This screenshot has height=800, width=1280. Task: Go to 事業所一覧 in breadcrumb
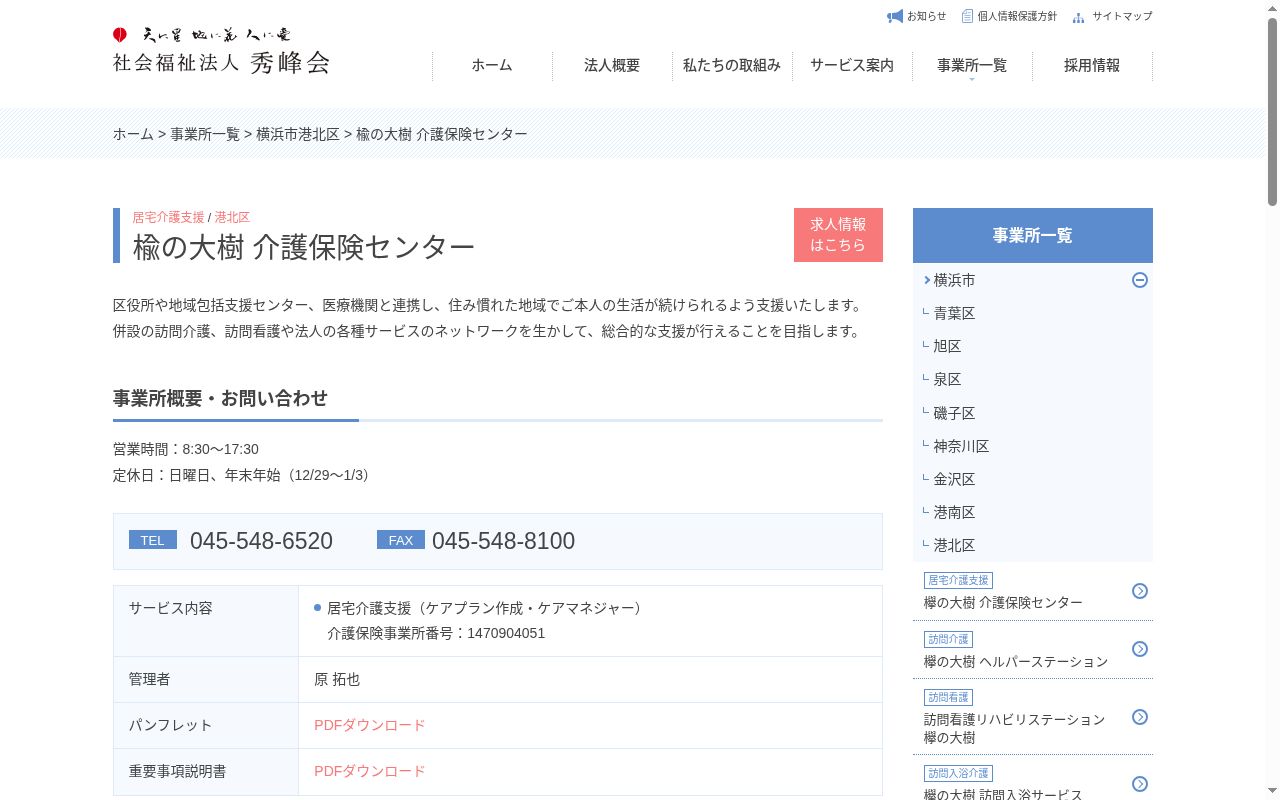click(205, 134)
